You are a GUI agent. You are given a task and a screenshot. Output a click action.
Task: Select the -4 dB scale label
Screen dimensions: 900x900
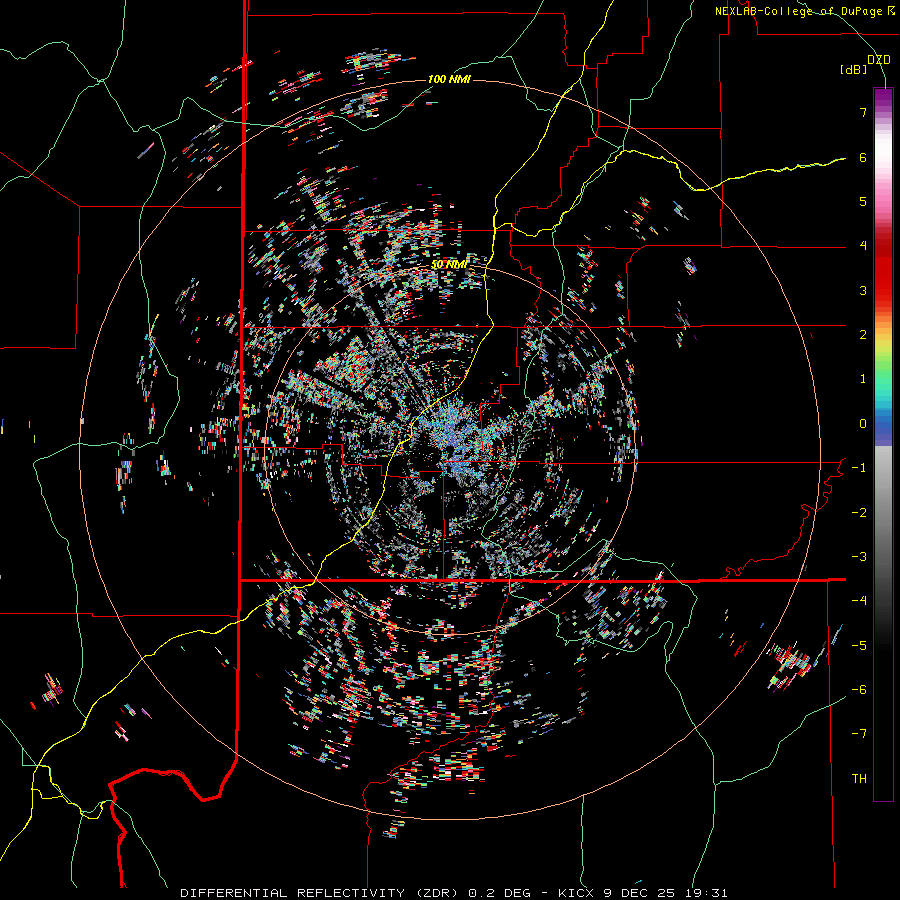859,601
